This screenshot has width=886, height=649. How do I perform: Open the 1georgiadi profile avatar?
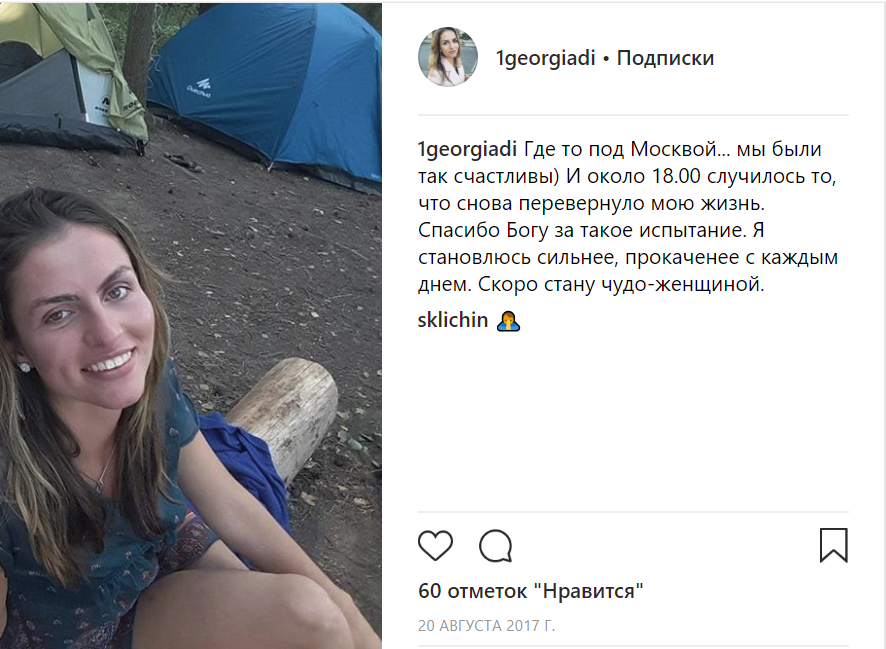pos(448,56)
